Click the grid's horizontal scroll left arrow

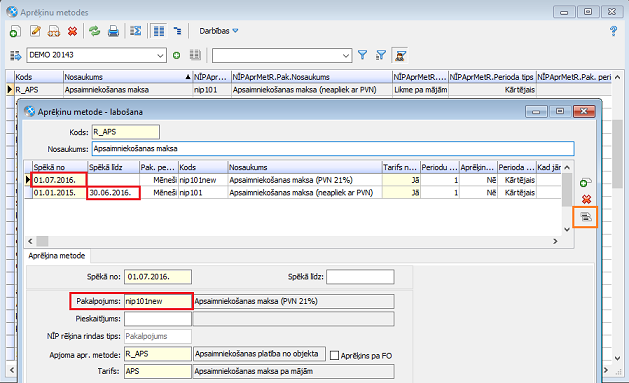(30, 241)
